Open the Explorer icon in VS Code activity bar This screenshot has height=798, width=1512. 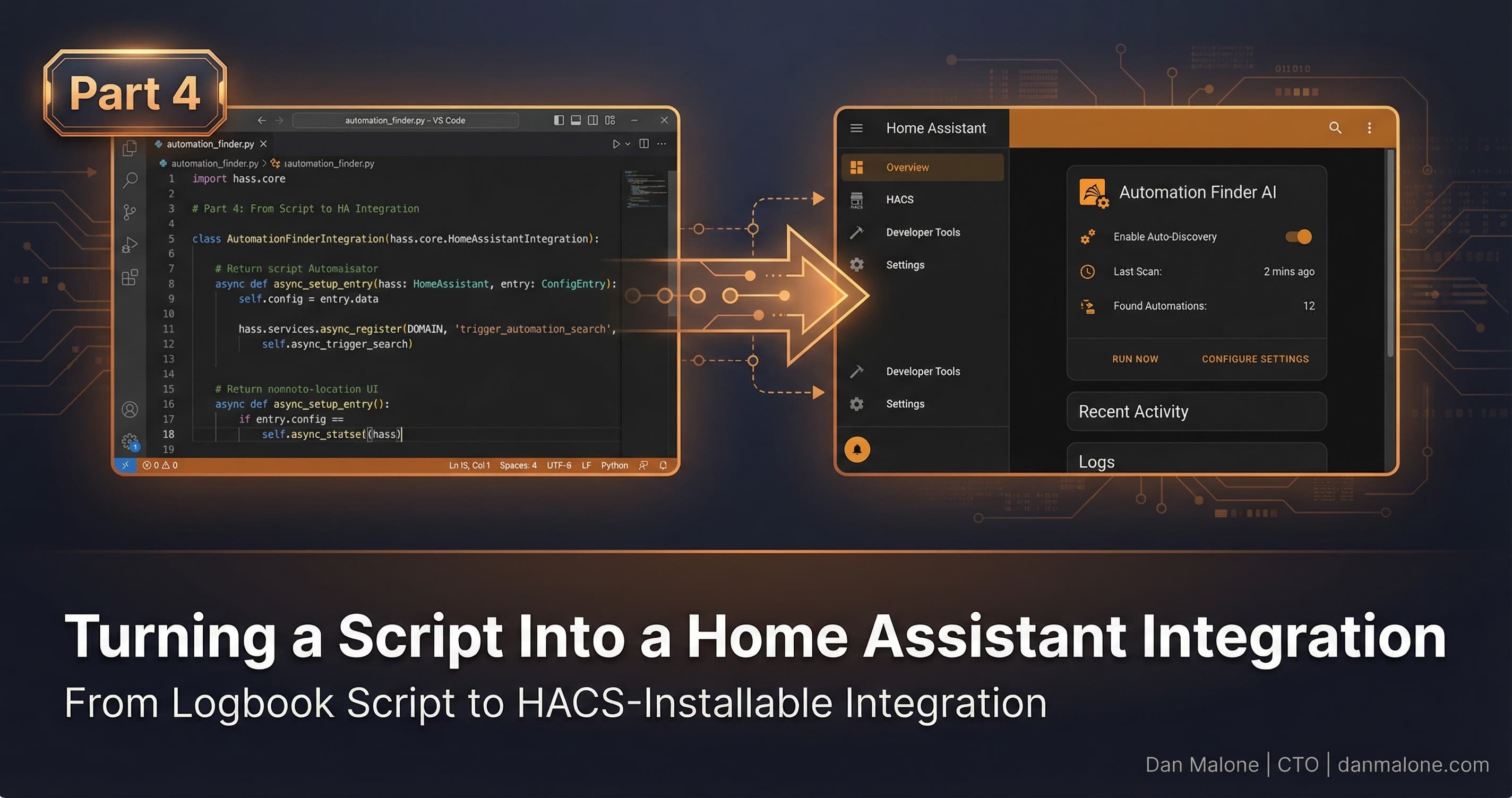pyautogui.click(x=130, y=149)
